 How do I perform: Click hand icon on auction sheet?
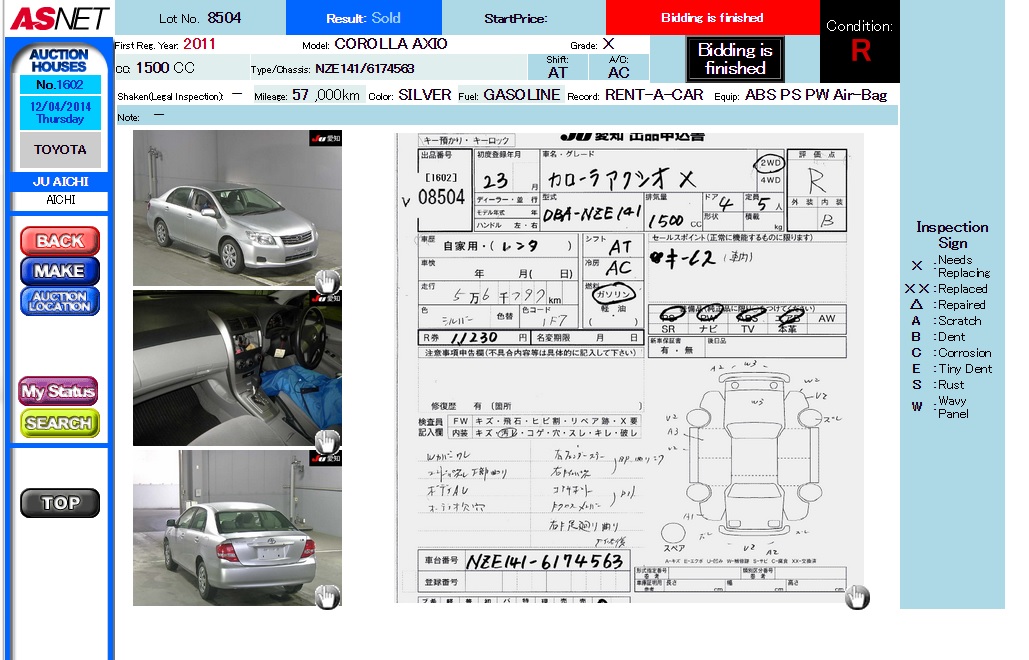857,597
